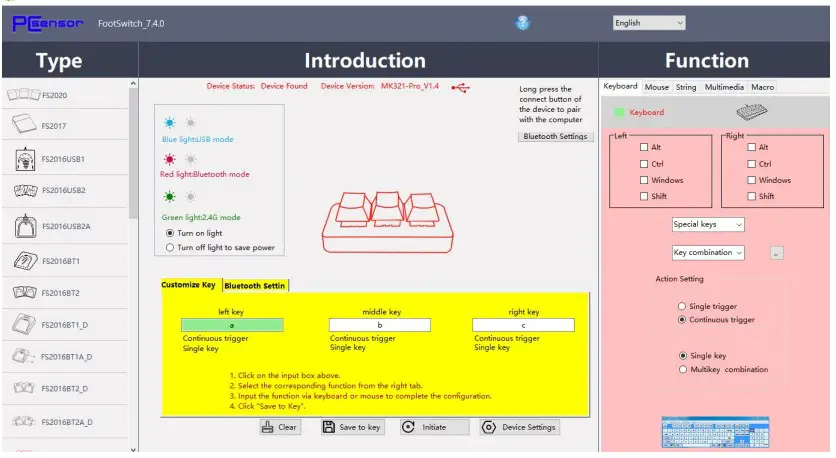Click the Device Status: Device Found text
The image size is (836, 458).
tap(257, 86)
